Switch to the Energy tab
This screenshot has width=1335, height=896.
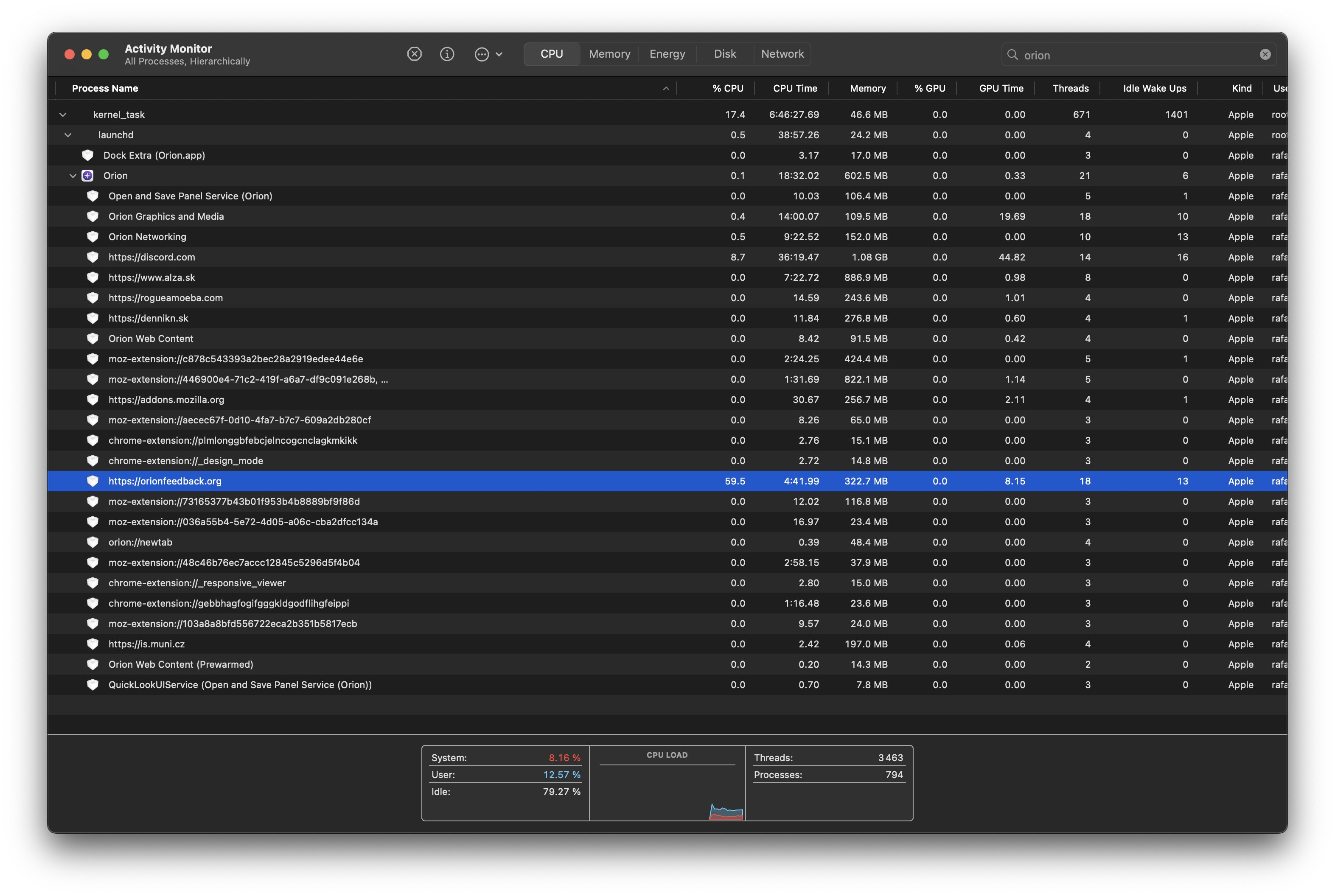point(667,54)
